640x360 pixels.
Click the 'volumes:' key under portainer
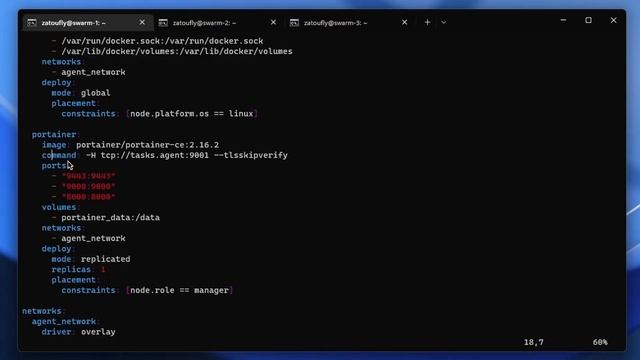click(x=60, y=207)
